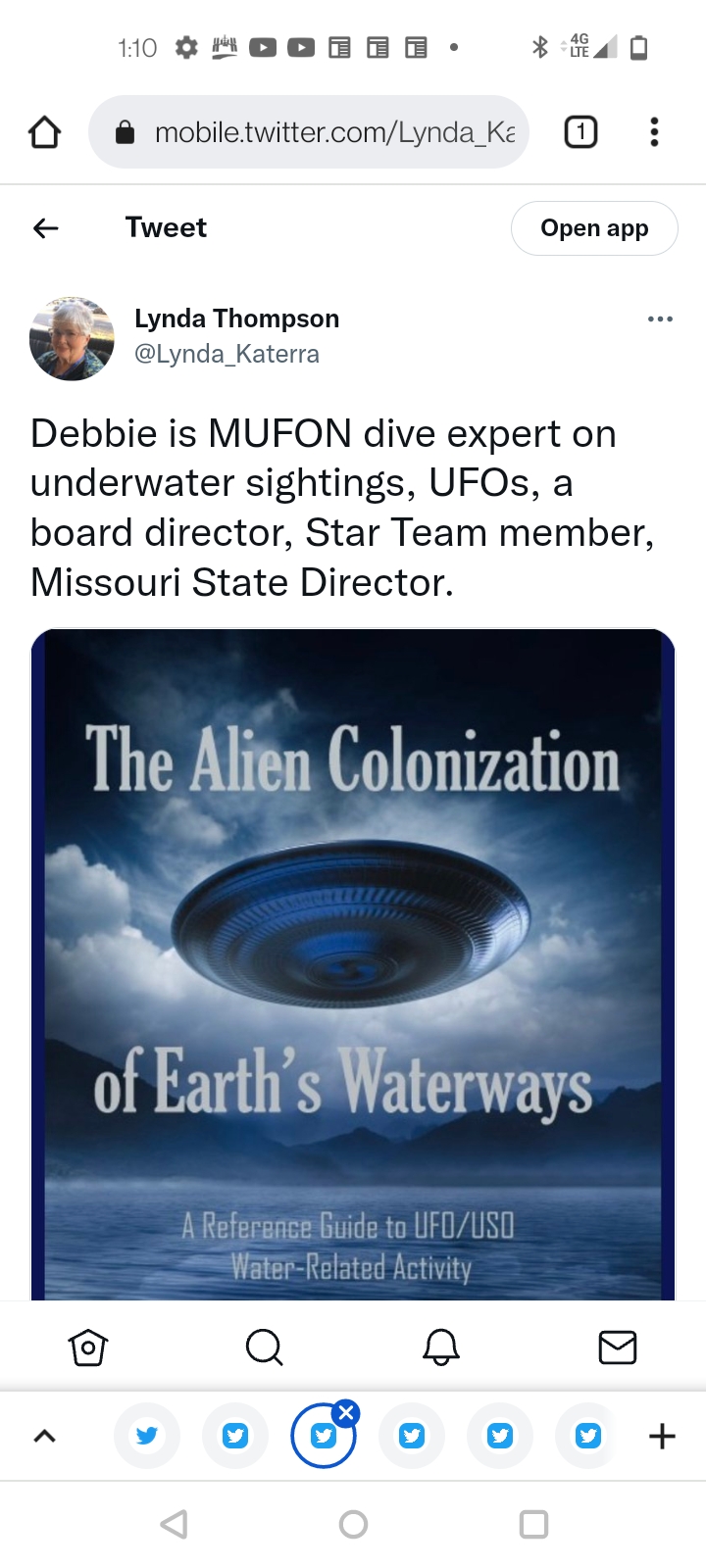Collapse the tab strip with up chevron
The image size is (706, 1568).
pos(45,1437)
